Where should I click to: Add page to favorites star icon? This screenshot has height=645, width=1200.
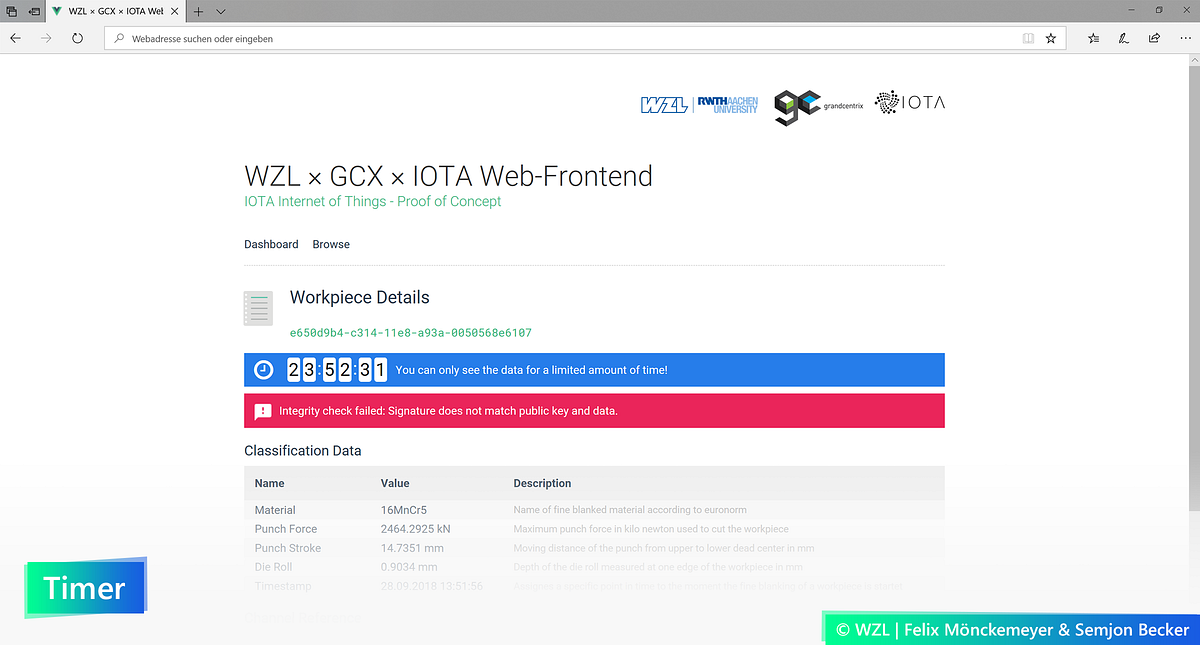pyautogui.click(x=1051, y=38)
